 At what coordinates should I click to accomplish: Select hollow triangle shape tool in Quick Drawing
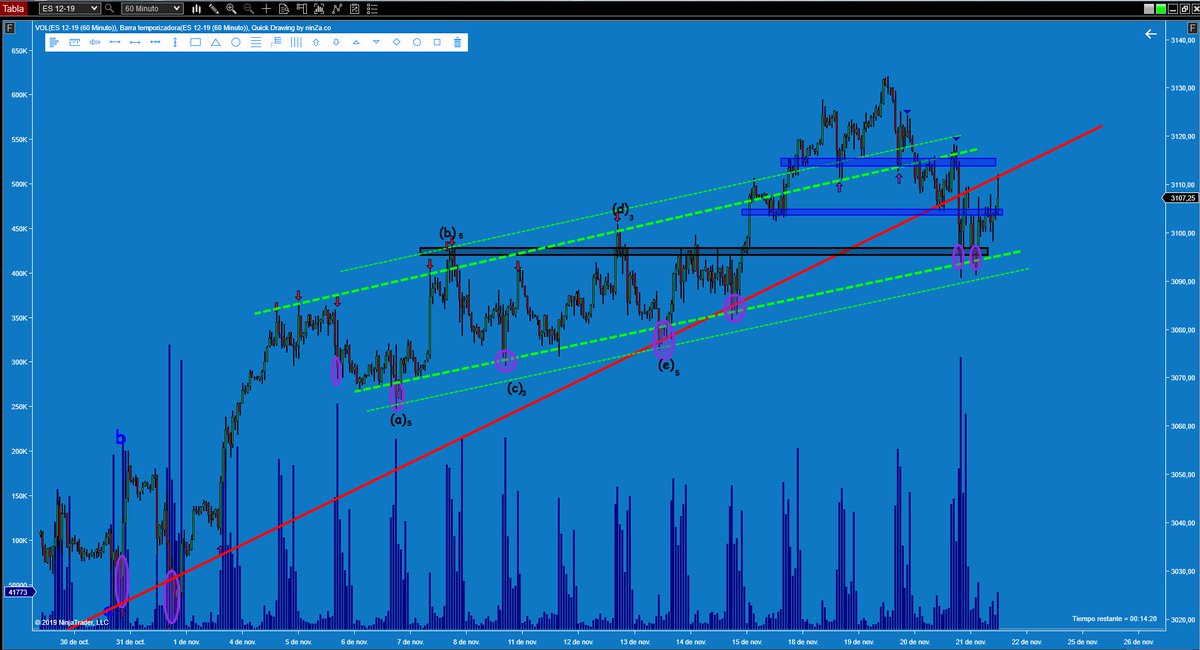point(215,42)
